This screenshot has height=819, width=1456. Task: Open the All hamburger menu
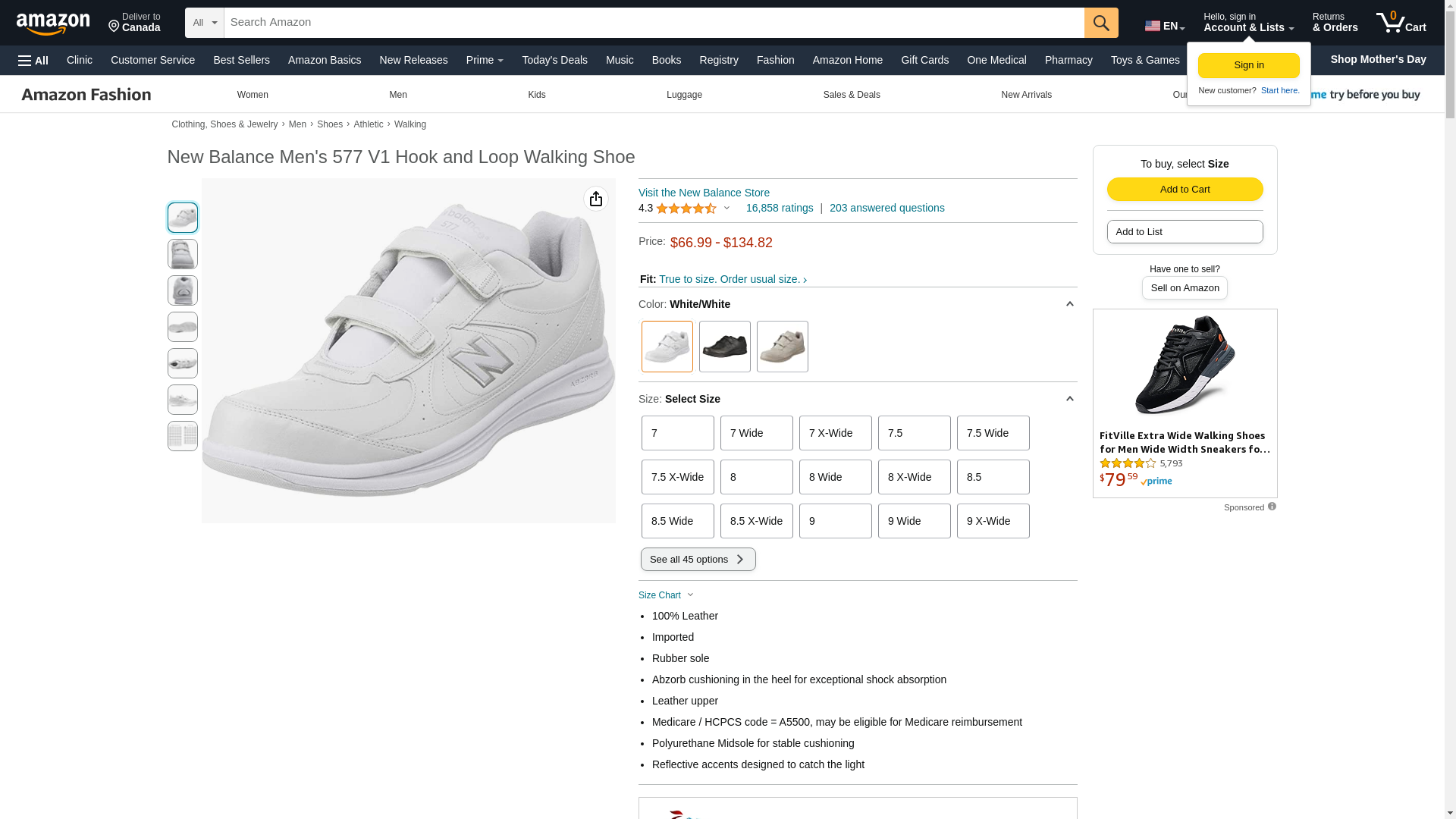point(33,61)
